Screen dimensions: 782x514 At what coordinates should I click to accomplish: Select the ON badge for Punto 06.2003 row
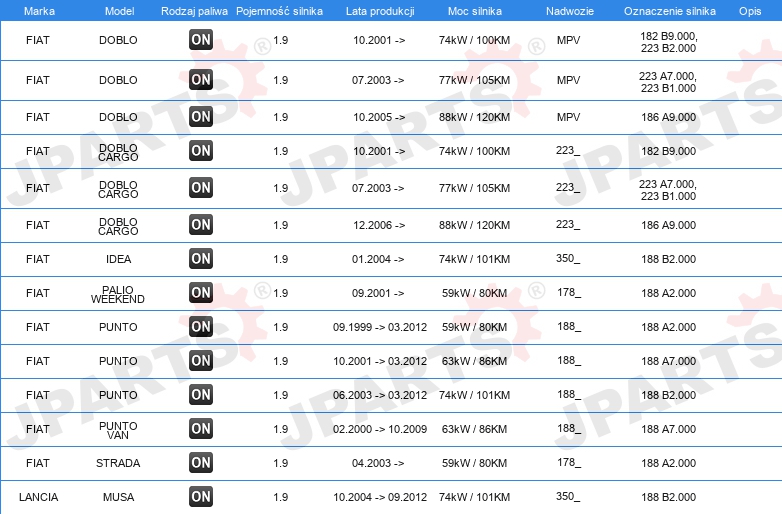[201, 395]
